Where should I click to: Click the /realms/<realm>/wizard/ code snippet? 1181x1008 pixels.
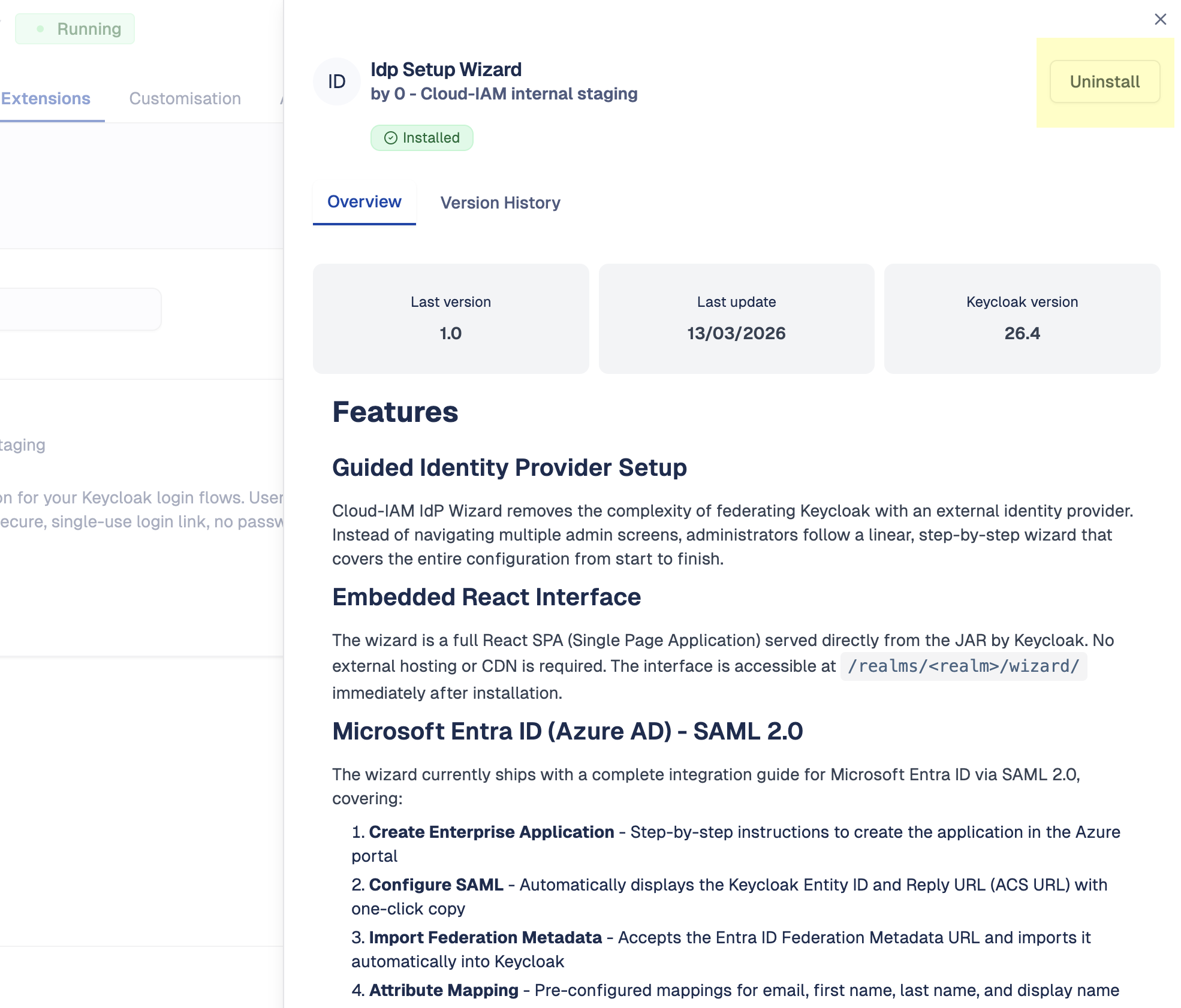[963, 666]
